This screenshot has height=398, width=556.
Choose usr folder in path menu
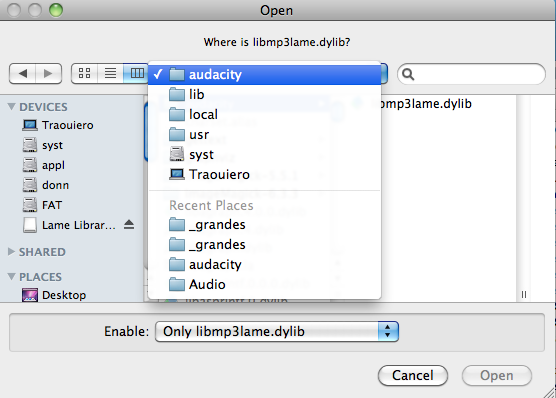[265, 134]
